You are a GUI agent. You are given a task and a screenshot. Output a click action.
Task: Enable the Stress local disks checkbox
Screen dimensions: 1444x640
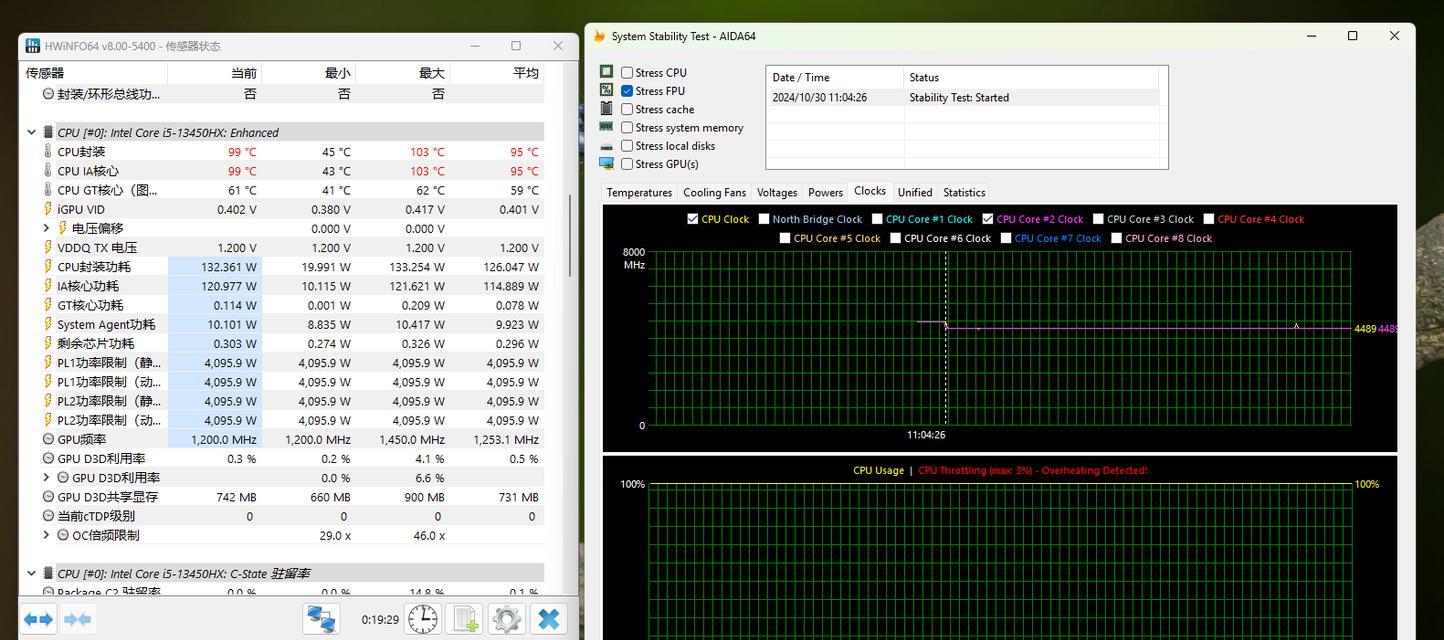click(x=627, y=145)
